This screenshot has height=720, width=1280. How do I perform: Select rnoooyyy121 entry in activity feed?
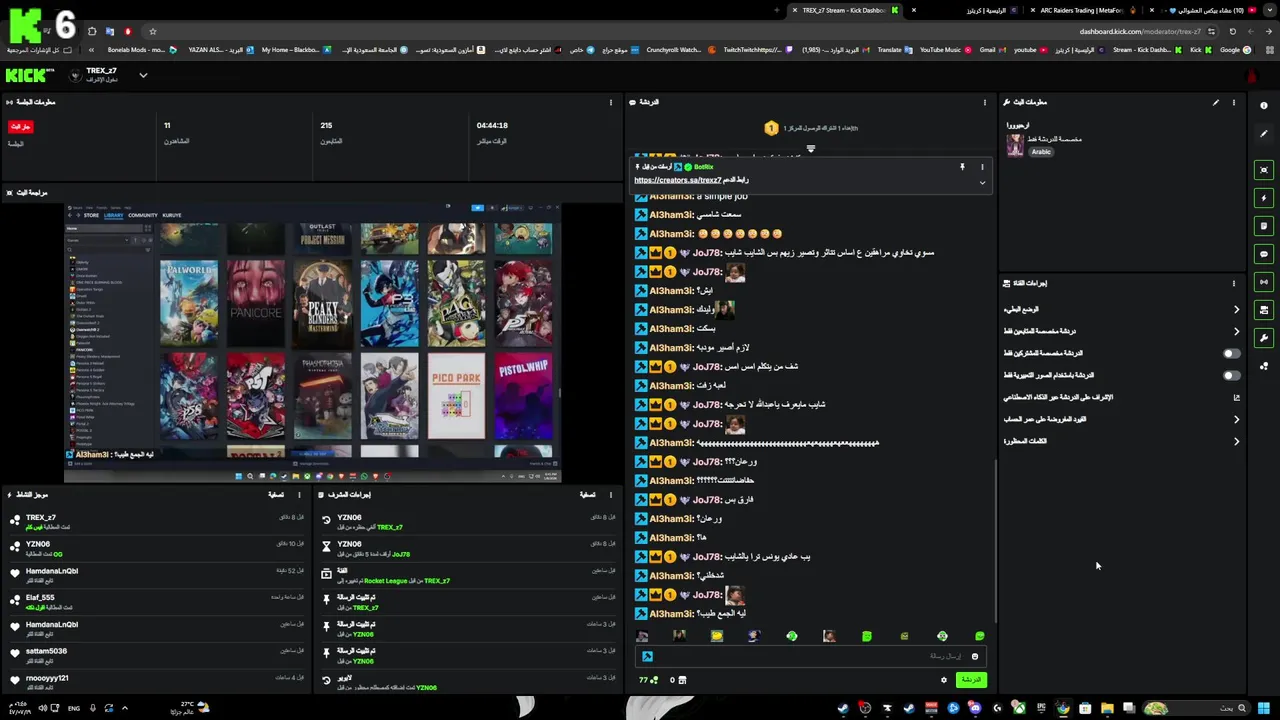pyautogui.click(x=157, y=681)
